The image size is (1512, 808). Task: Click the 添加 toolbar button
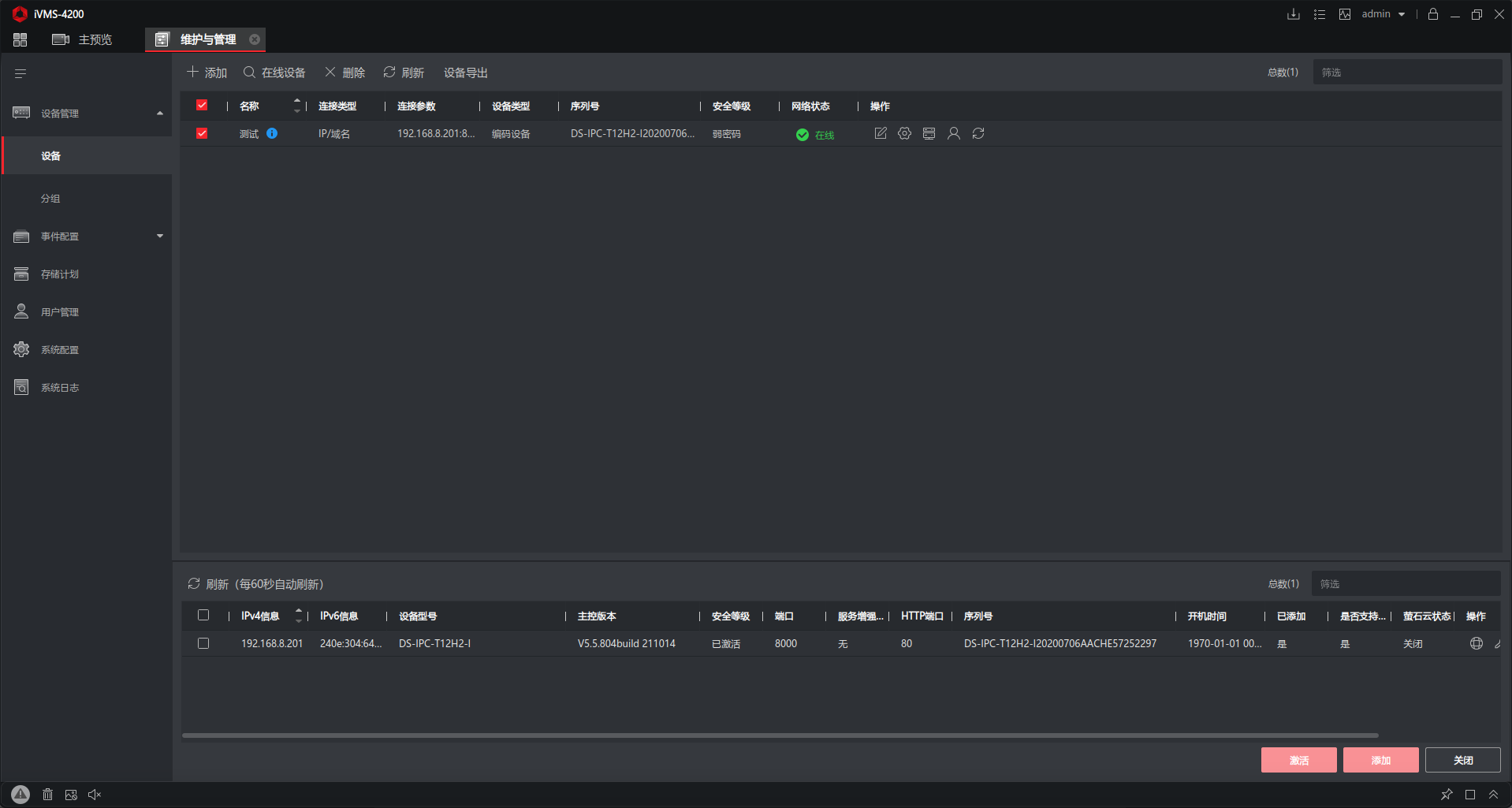207,73
